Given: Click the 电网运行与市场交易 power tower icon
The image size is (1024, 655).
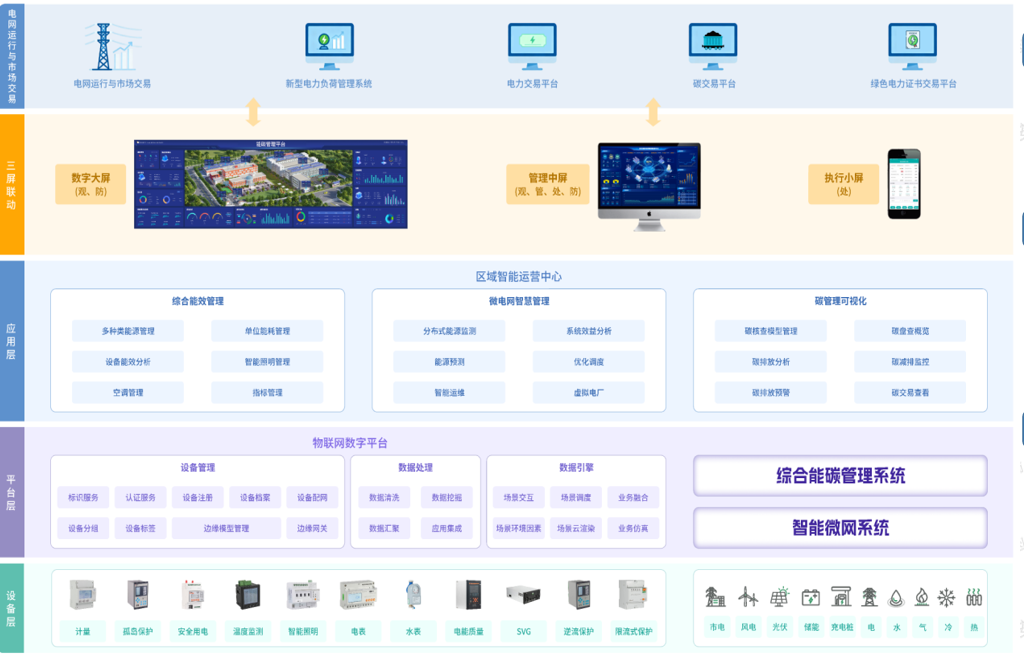Looking at the screenshot, I should (110, 46).
